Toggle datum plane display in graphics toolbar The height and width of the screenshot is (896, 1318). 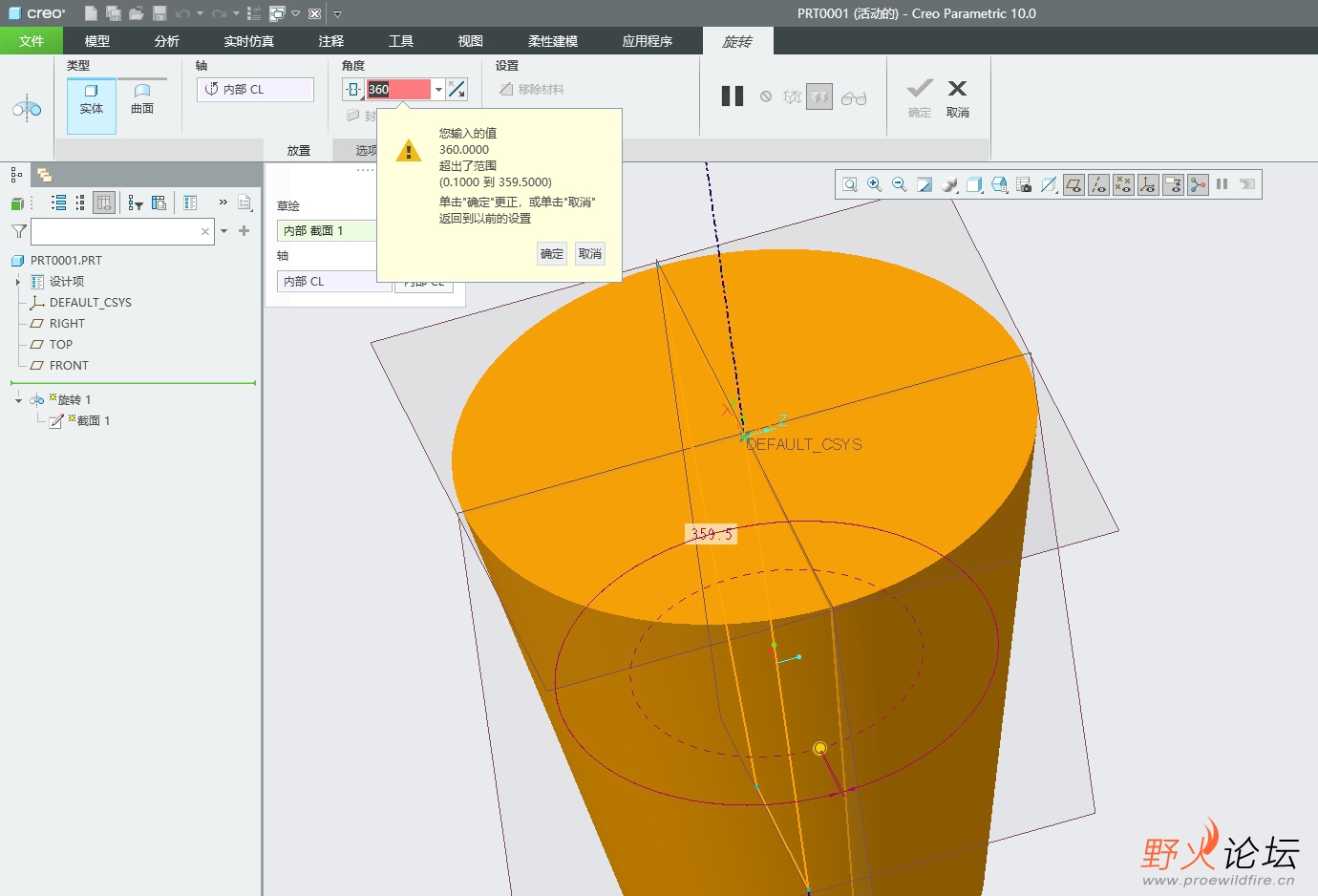tap(1074, 184)
